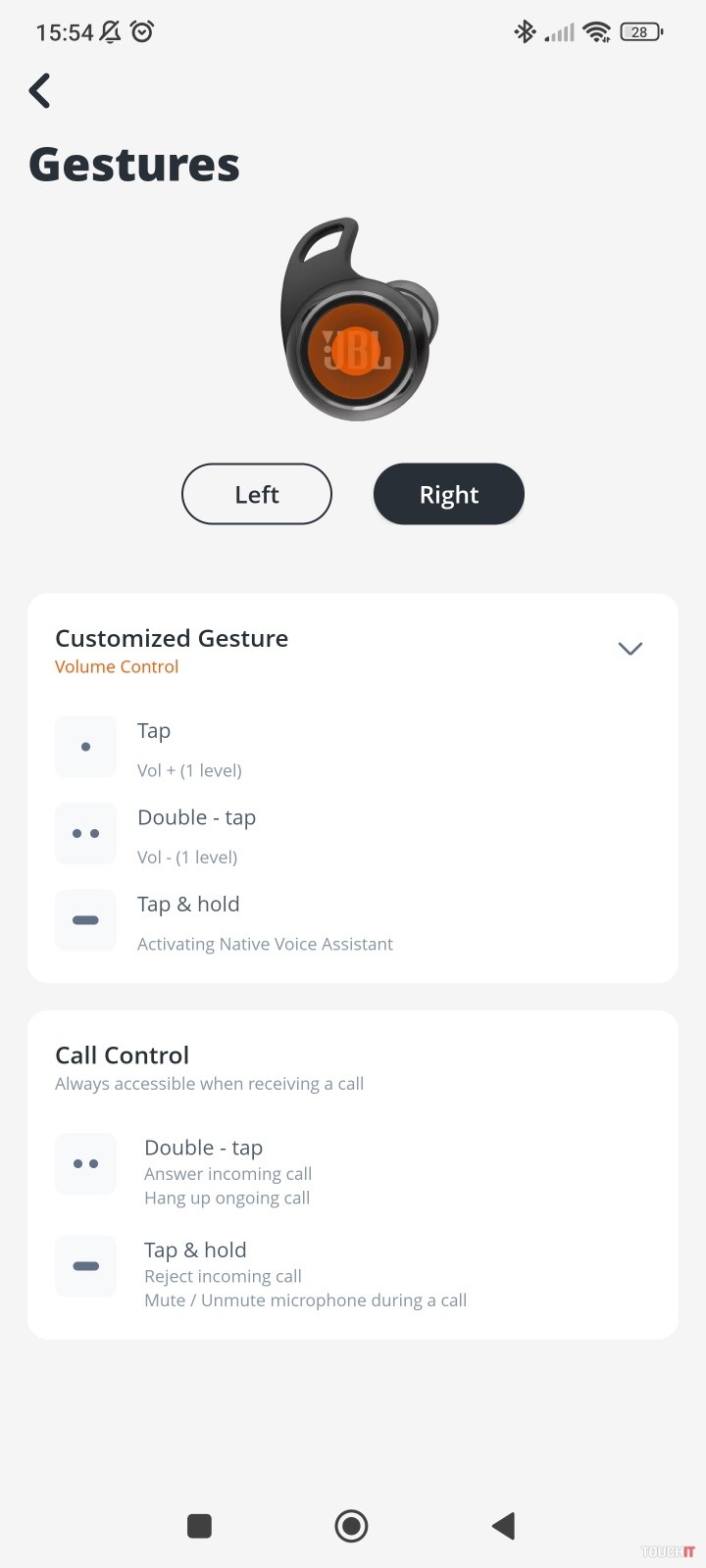
Task: Tap the Bluetooth status bar icon
Action: (x=525, y=32)
